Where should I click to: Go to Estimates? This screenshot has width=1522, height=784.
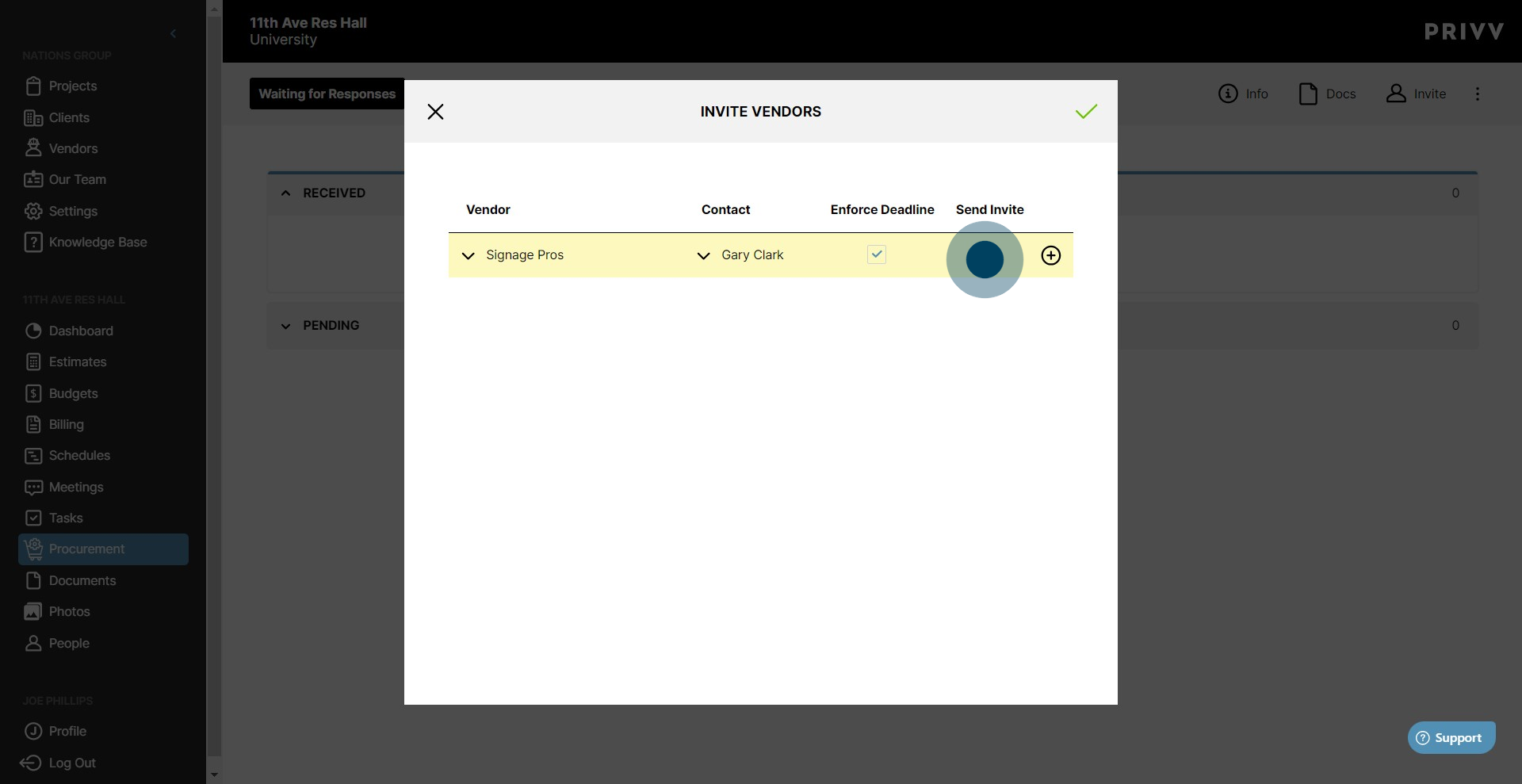(78, 361)
